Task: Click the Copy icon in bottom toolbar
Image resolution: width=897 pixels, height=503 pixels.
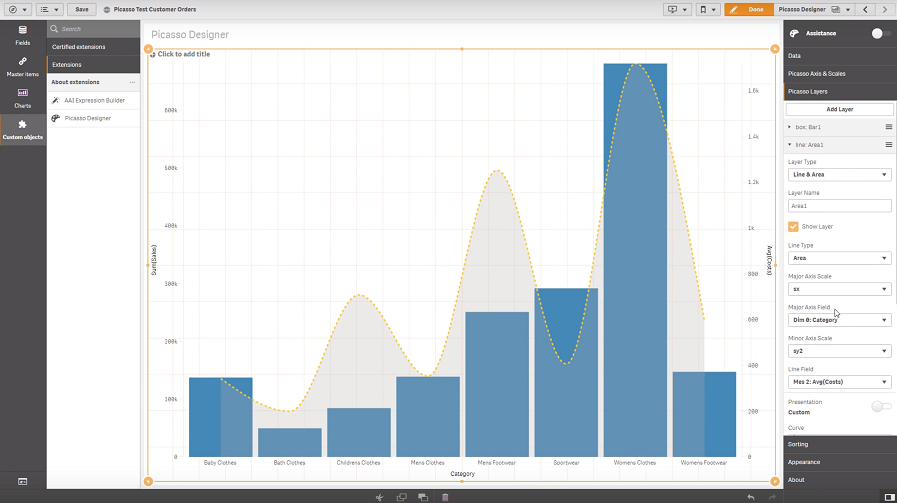Action: click(401, 497)
